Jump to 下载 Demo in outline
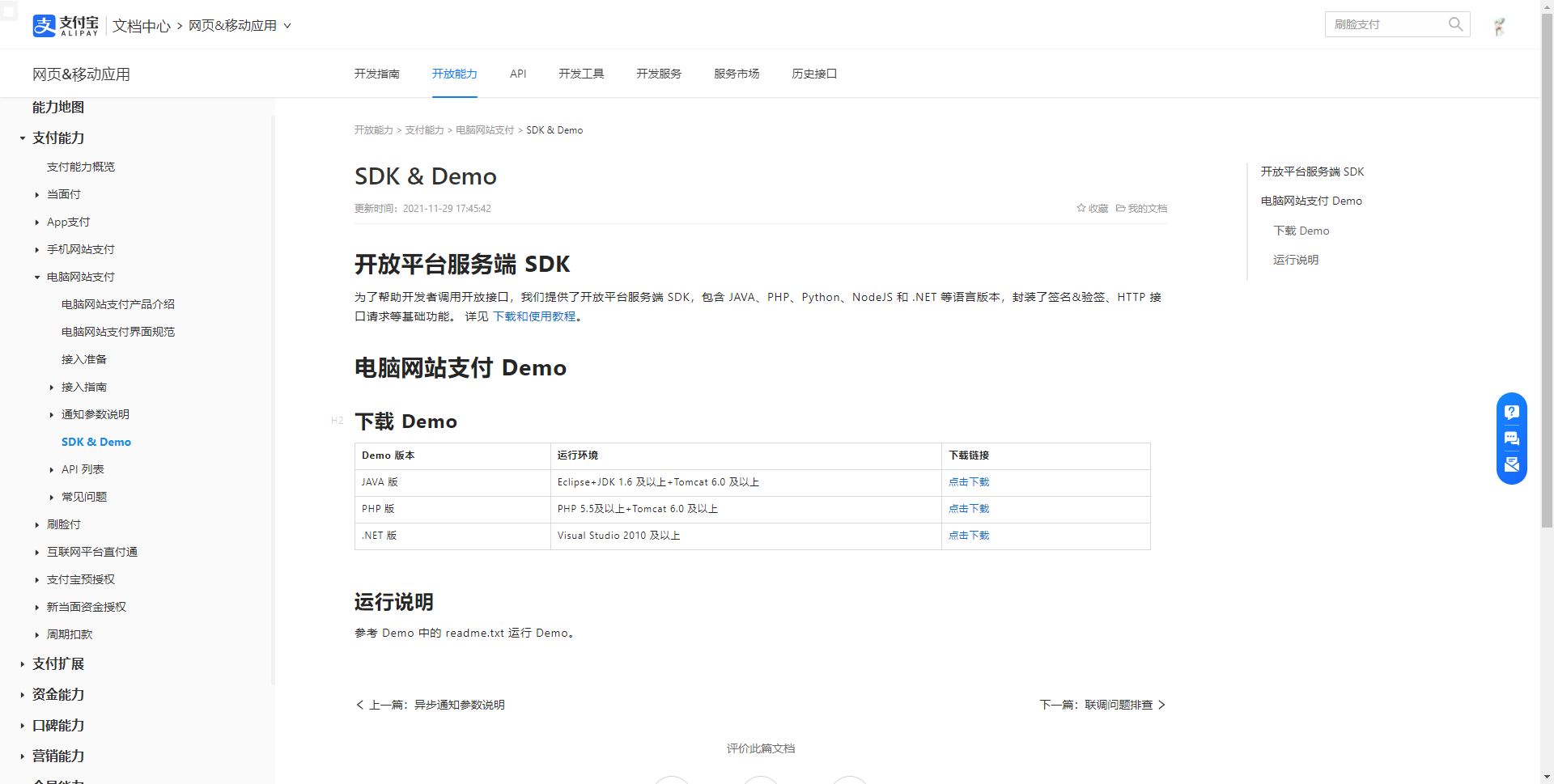This screenshot has height=784, width=1554. (1301, 231)
